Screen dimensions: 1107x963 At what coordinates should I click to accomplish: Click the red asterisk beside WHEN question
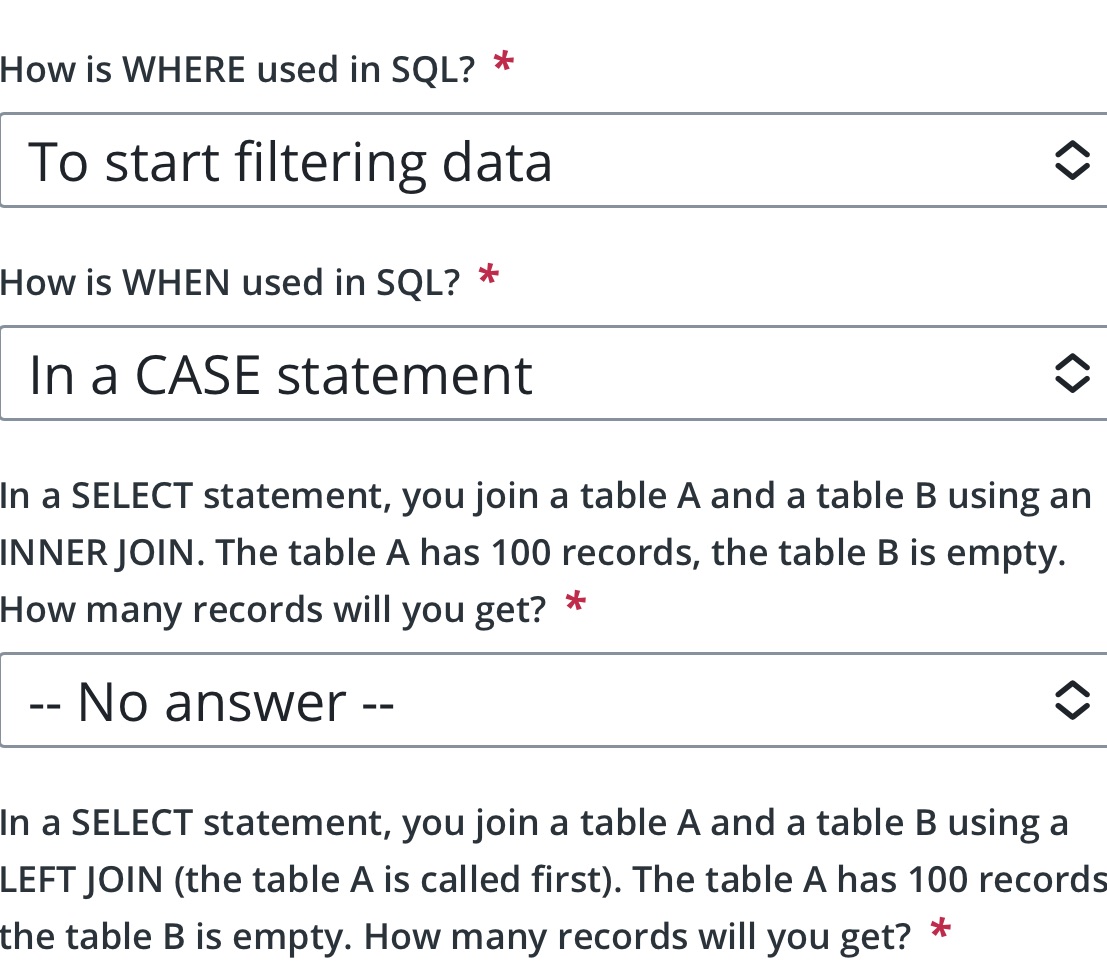(487, 276)
